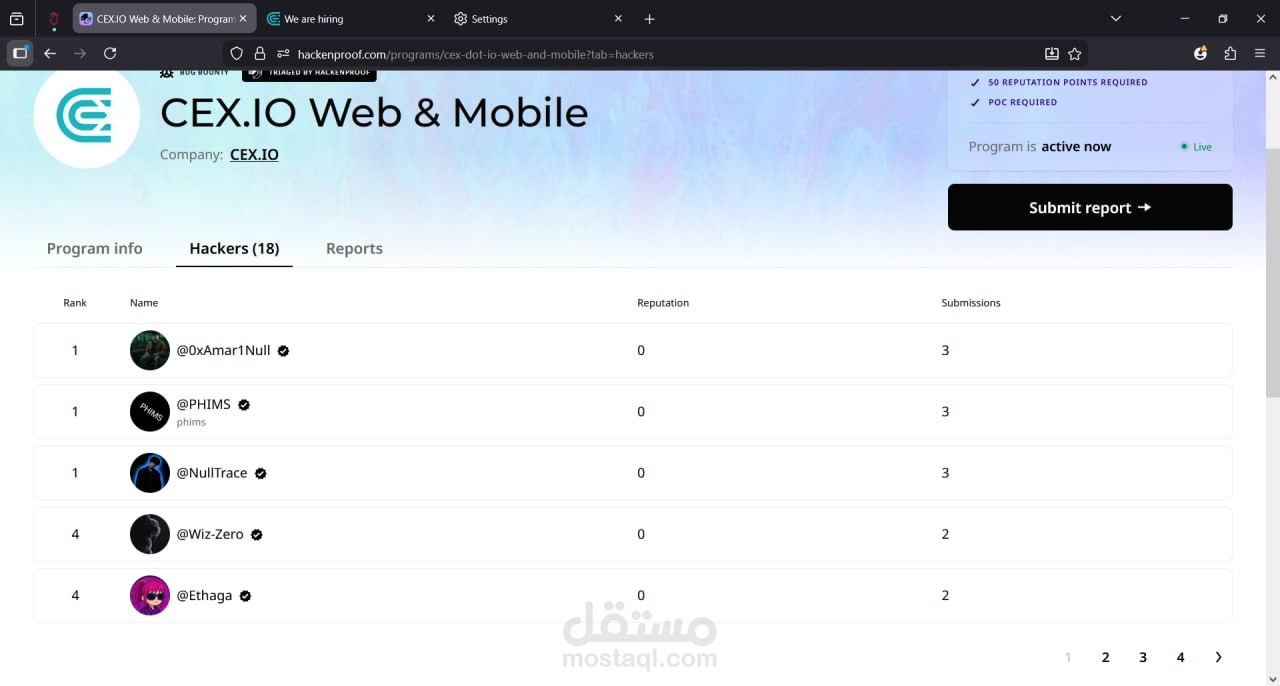Switch to the We are hiring tab

tap(350, 19)
